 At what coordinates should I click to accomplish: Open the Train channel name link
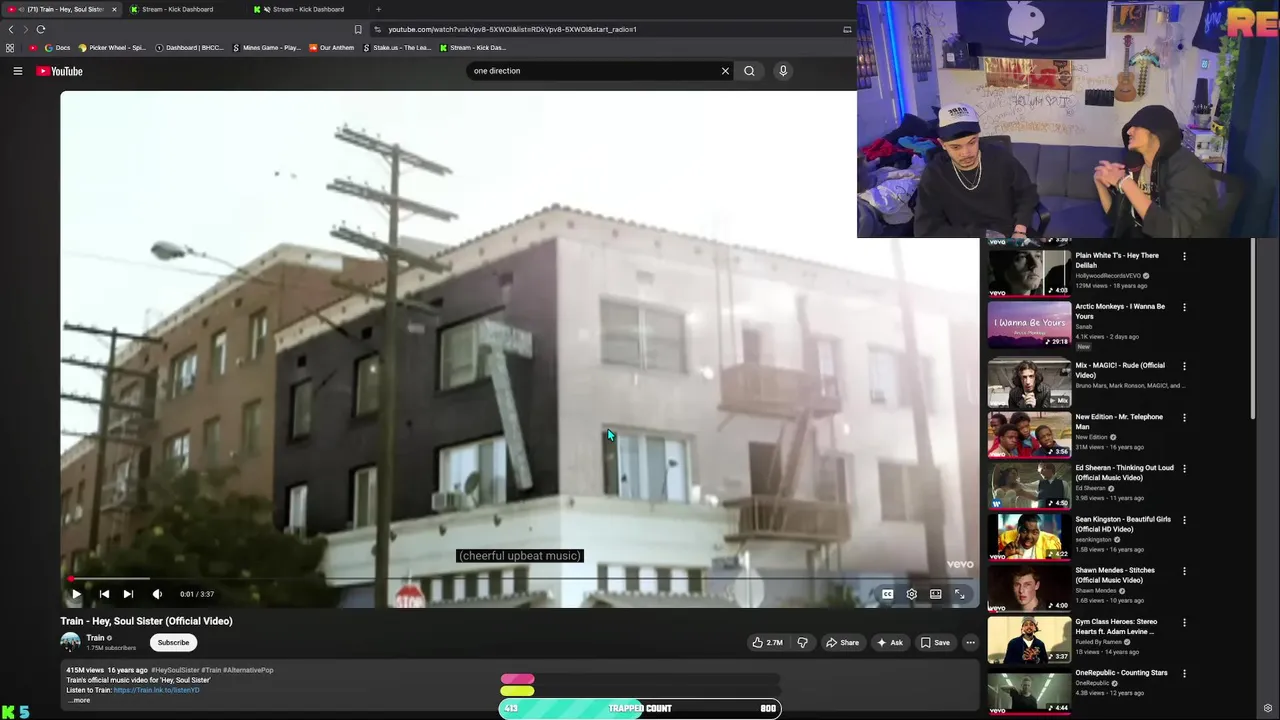(95, 637)
